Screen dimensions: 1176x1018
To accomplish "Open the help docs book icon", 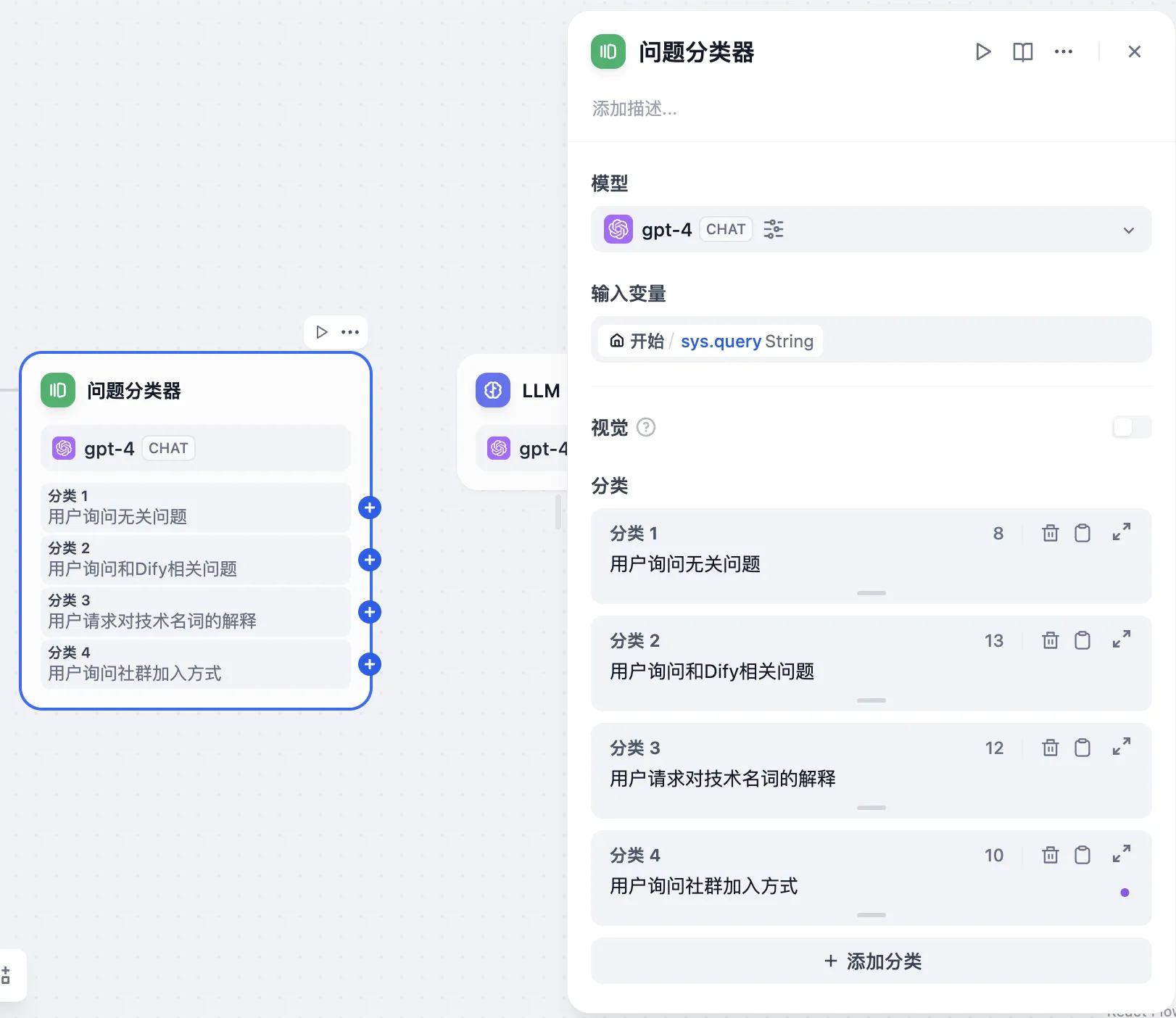I will [x=1022, y=51].
